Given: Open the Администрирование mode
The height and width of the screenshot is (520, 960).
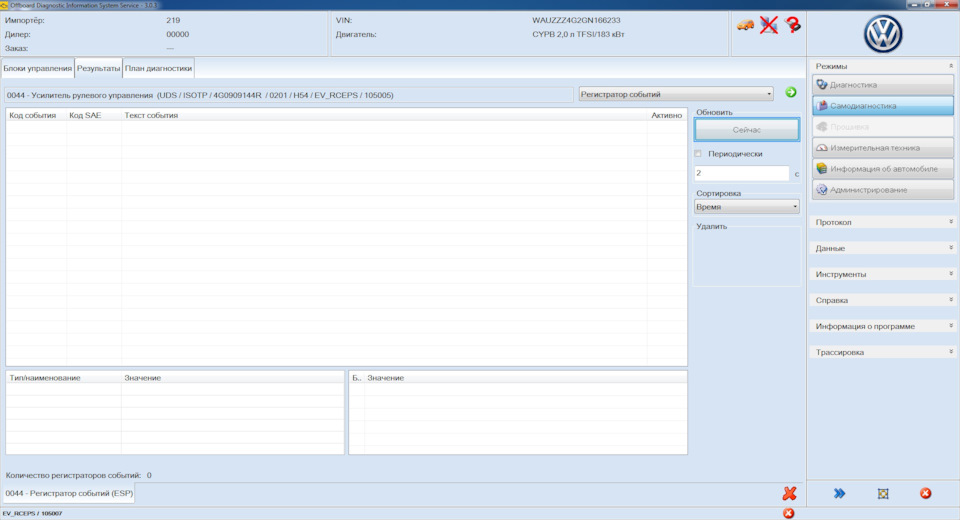Looking at the screenshot, I should coord(883,190).
